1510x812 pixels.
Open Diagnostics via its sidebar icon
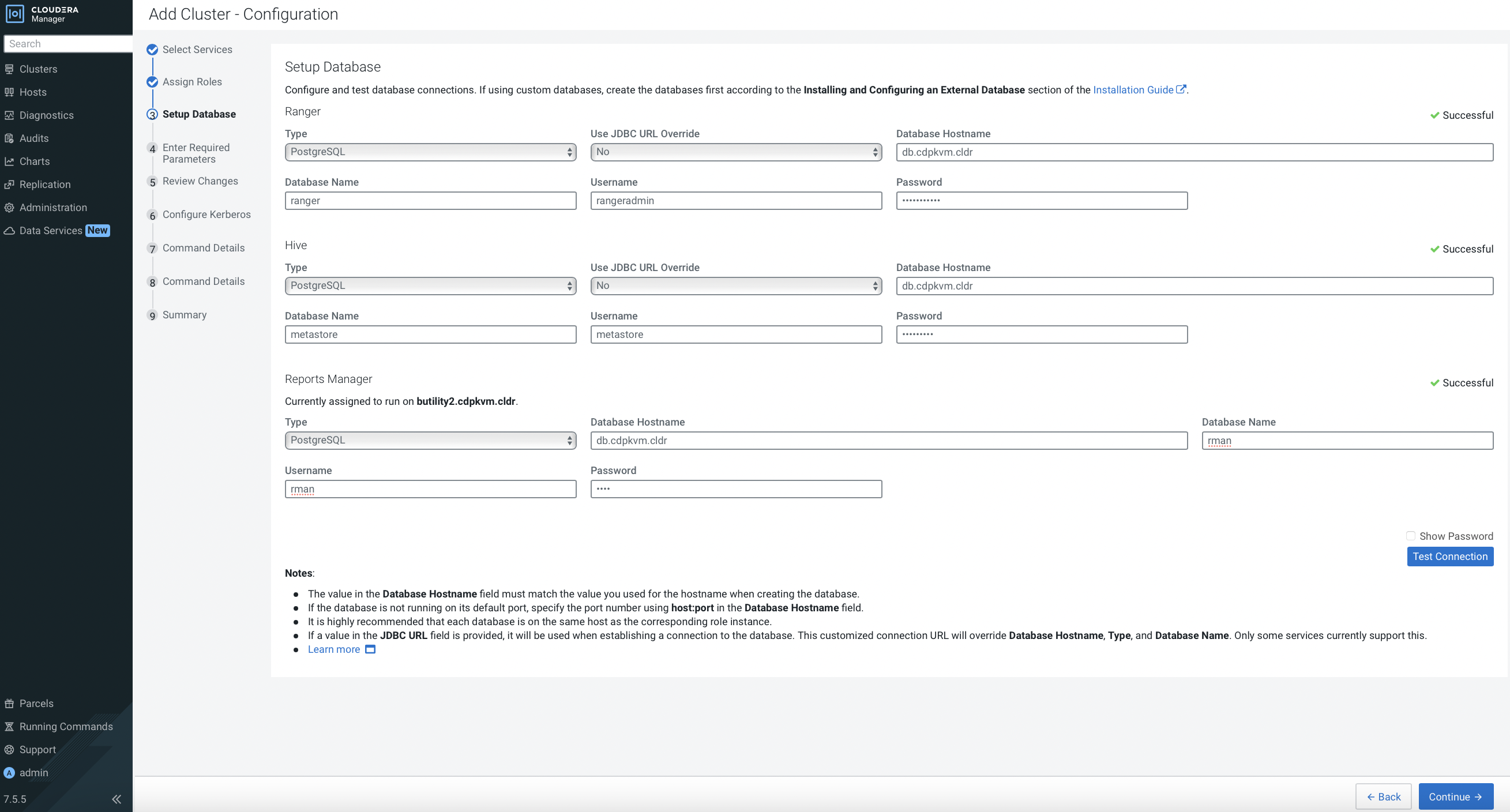pyautogui.click(x=9, y=115)
